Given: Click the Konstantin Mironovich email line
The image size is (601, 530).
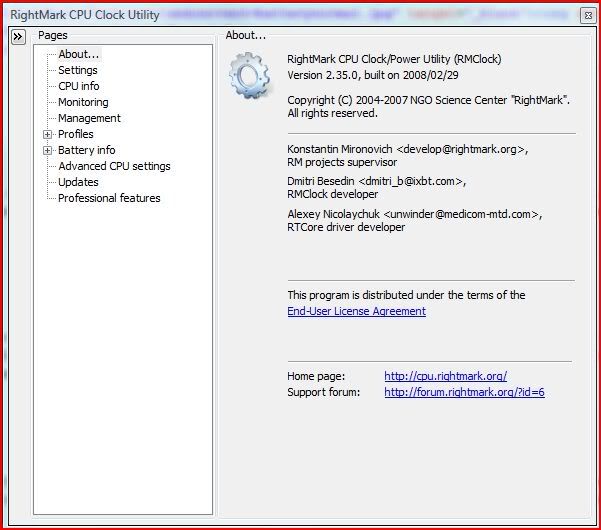Looking at the screenshot, I should [408, 149].
